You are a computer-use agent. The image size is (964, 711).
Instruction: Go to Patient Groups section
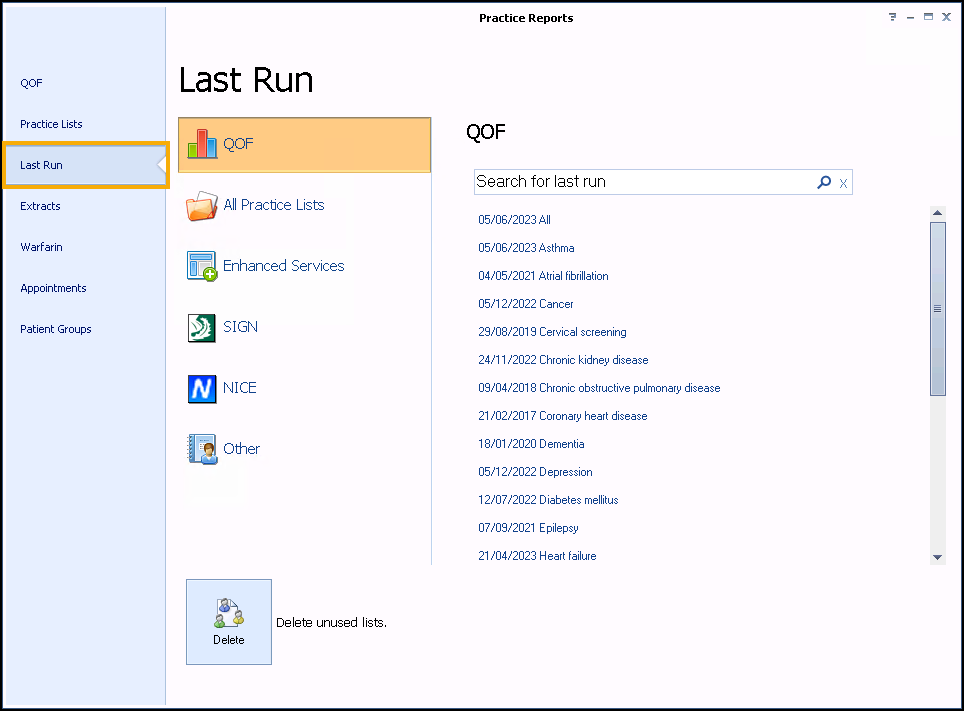tap(56, 329)
